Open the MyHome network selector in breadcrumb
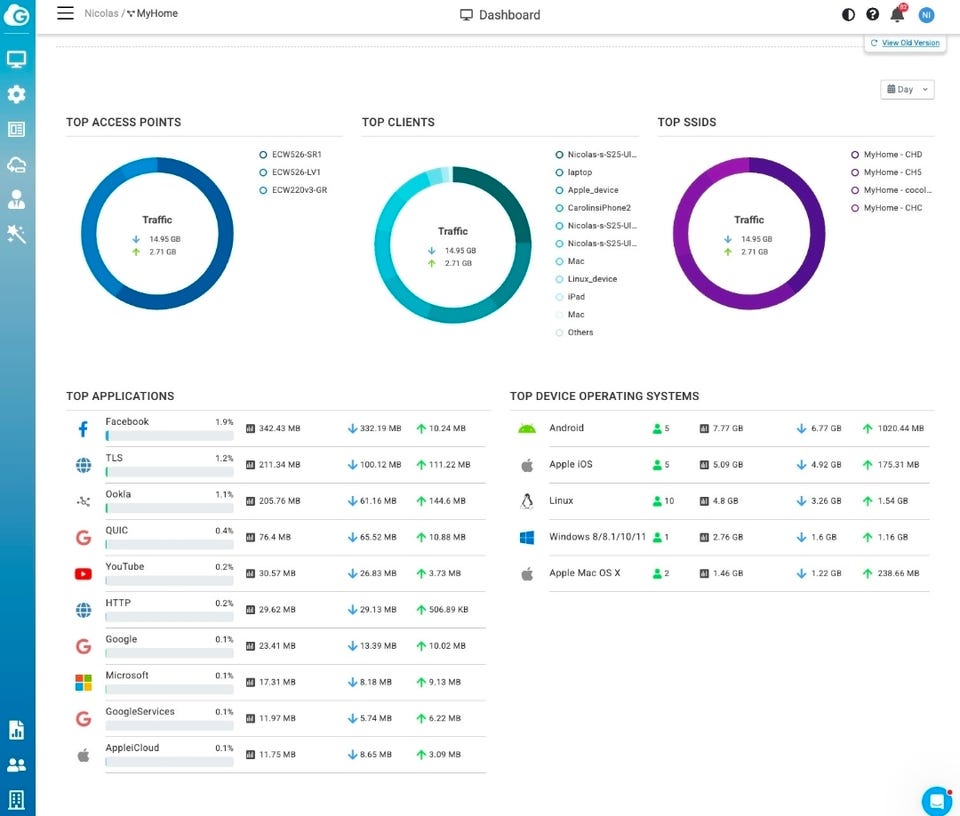This screenshot has height=816, width=960. point(152,13)
